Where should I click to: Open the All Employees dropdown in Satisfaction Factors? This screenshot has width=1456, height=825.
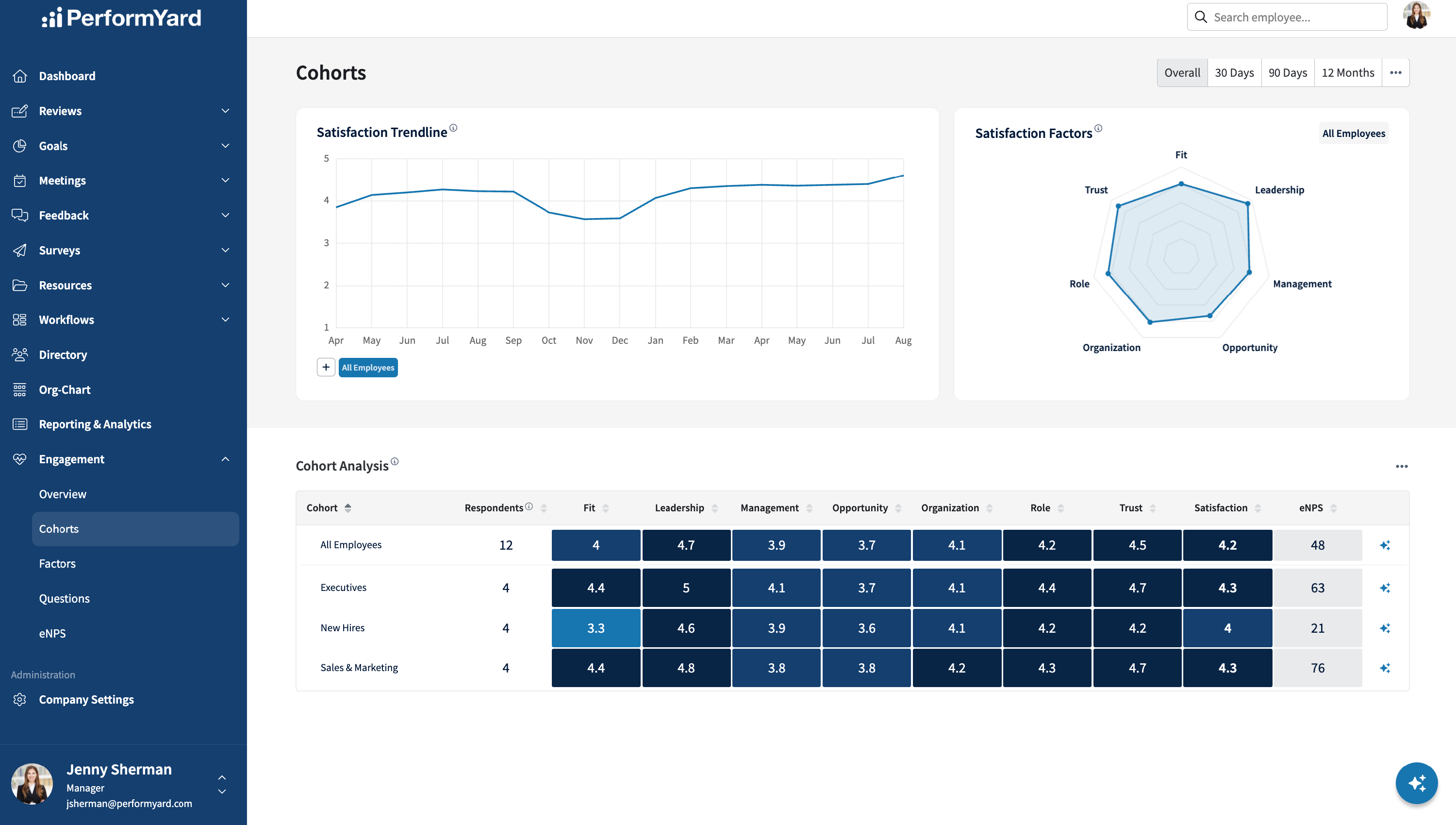pos(1354,133)
